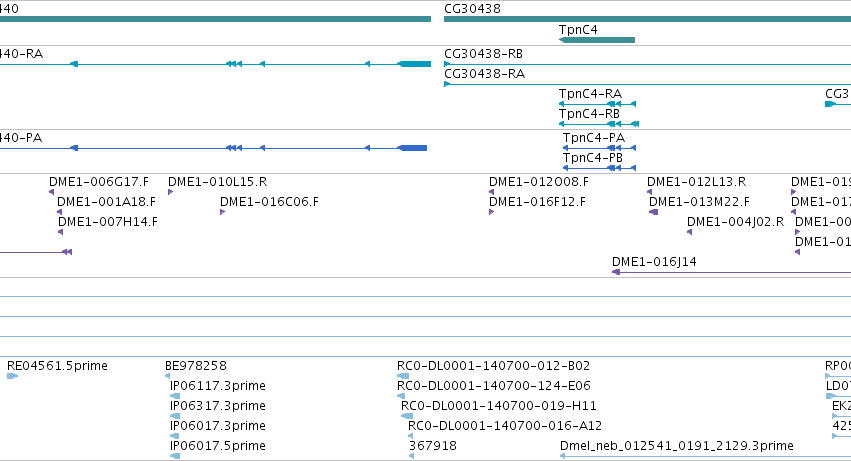Select the 367918 feature label
This screenshot has height=461, width=851.
click(x=433, y=446)
